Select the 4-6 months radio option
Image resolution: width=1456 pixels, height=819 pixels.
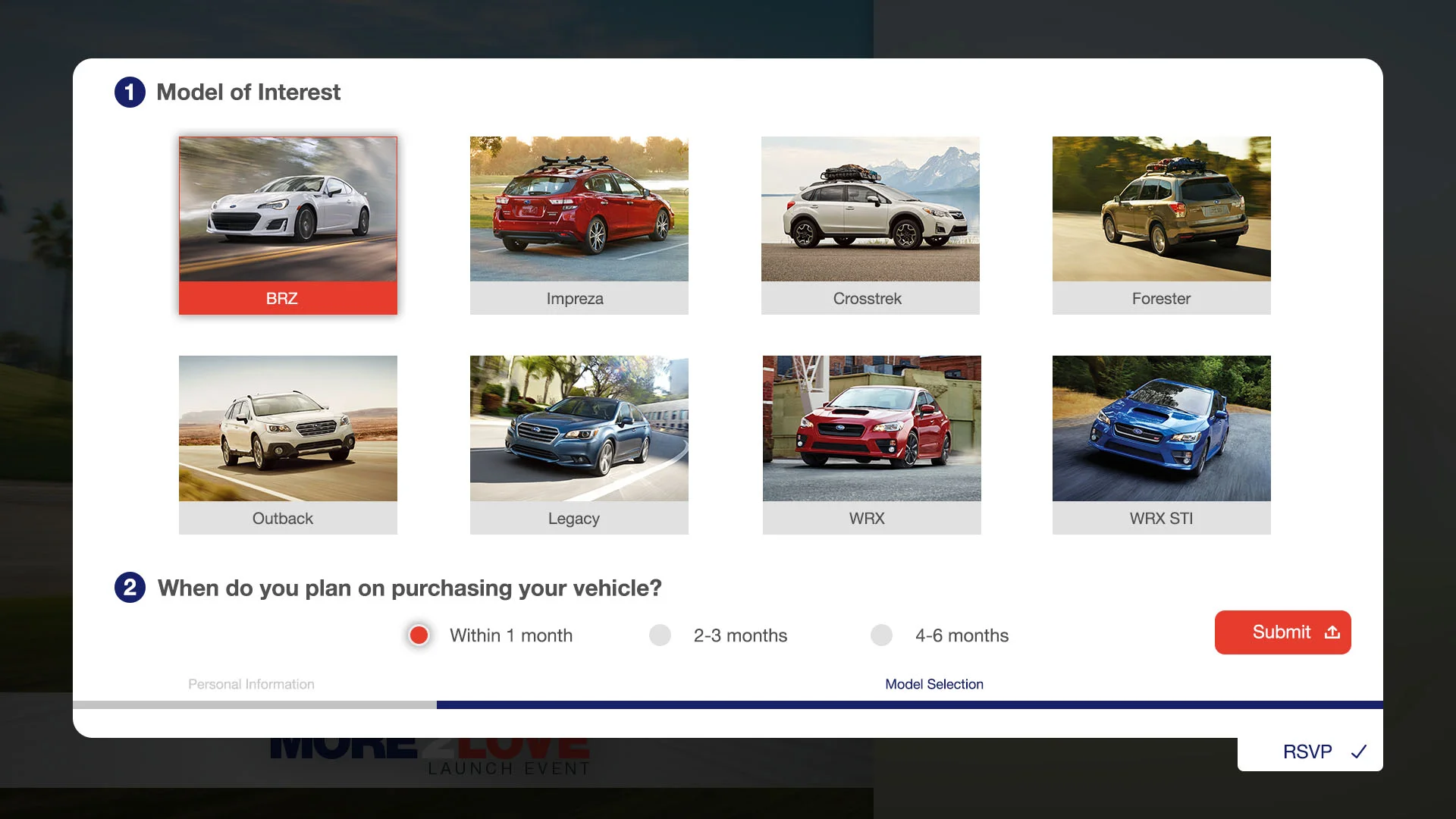tap(881, 635)
